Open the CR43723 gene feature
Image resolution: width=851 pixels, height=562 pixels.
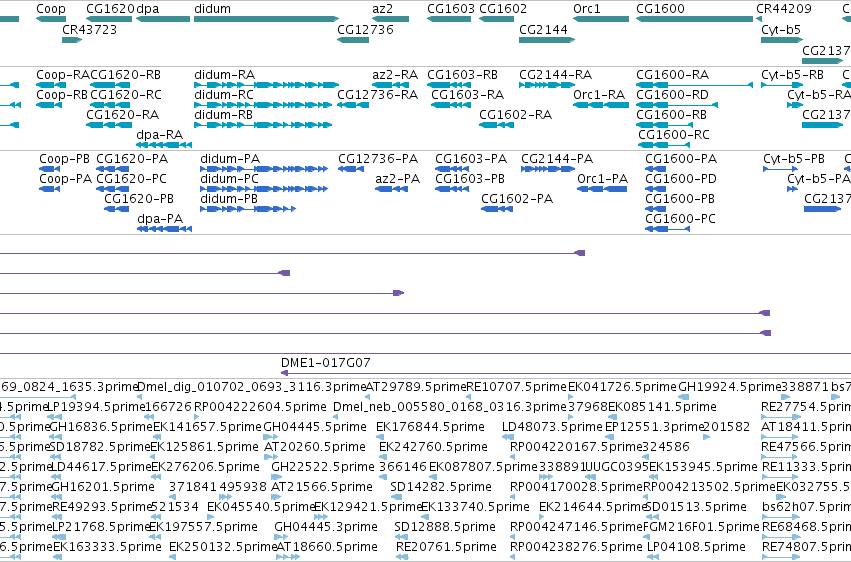pyautogui.click(x=72, y=40)
